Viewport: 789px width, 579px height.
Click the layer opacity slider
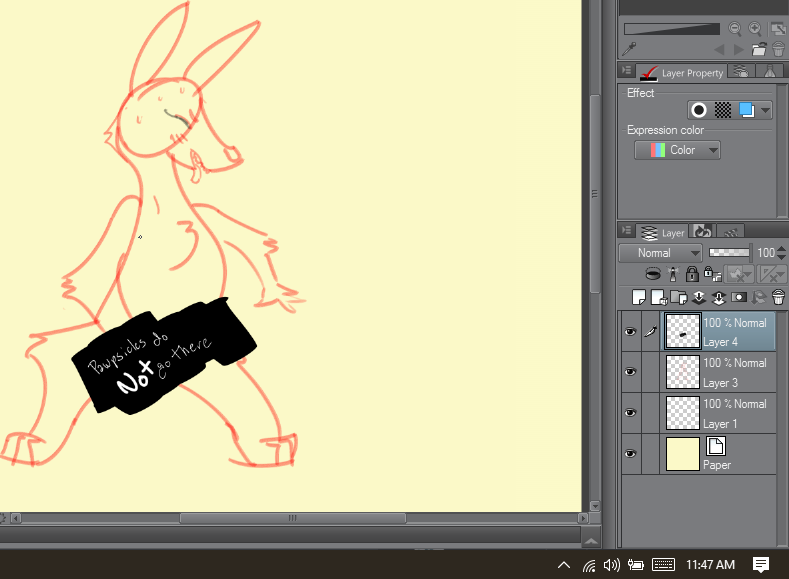point(729,253)
